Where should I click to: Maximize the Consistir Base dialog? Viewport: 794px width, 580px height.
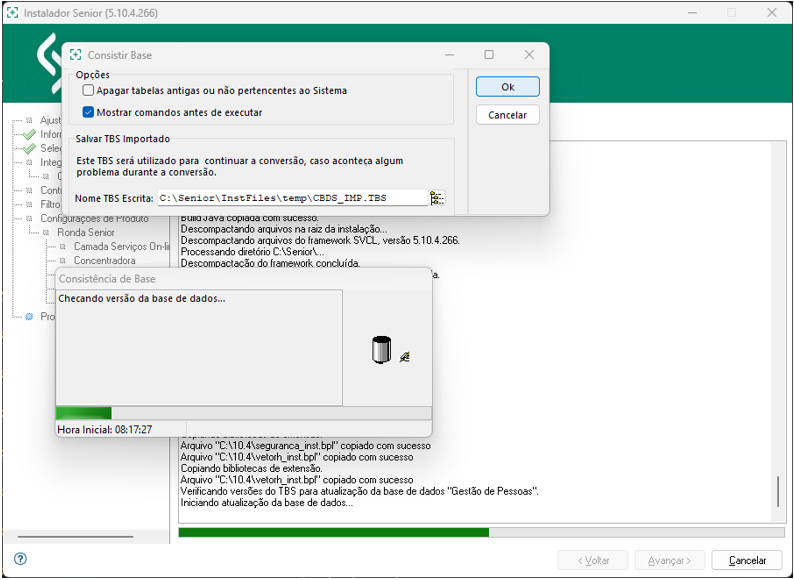pos(489,54)
